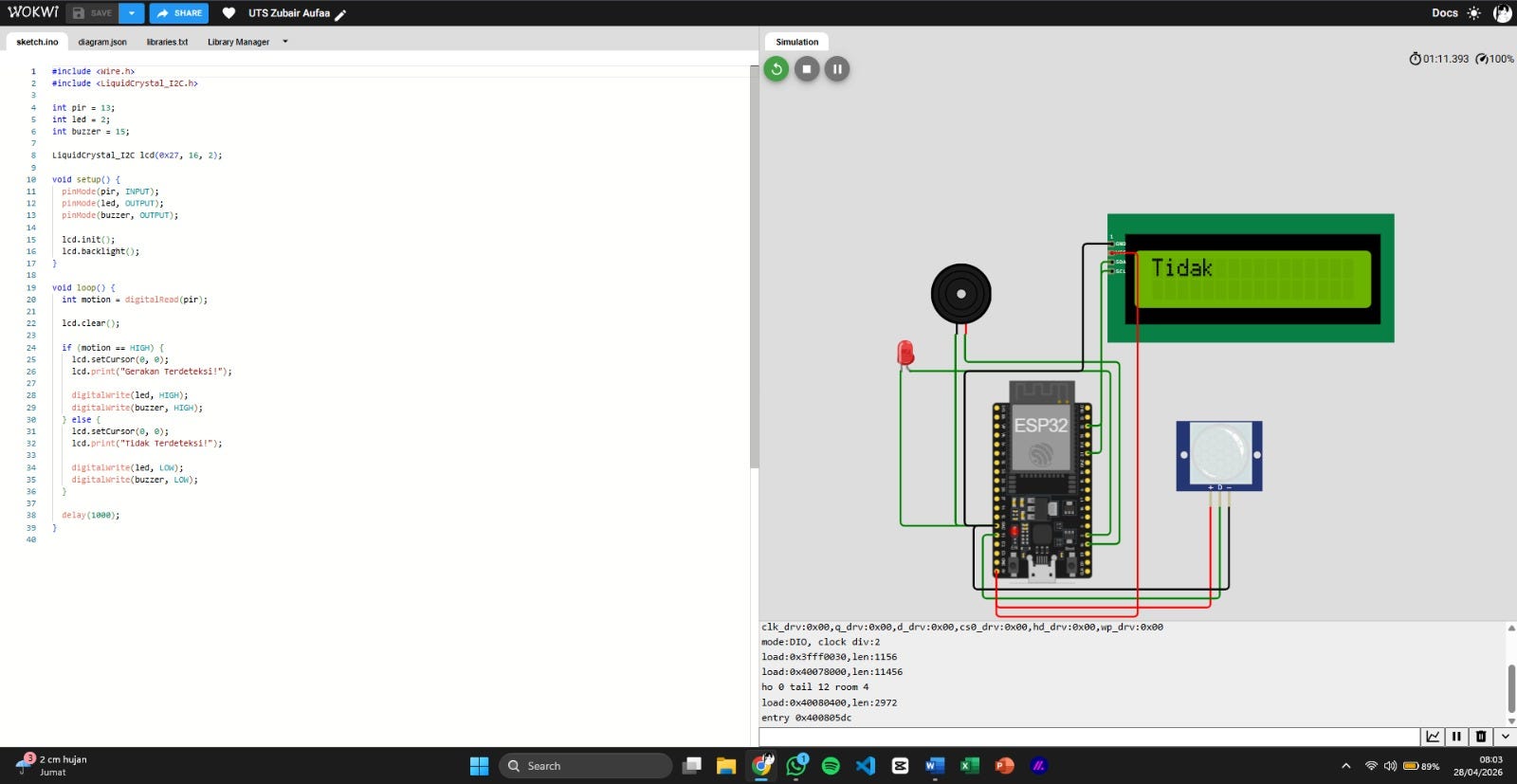Open Task View in the taskbar

(x=692, y=766)
